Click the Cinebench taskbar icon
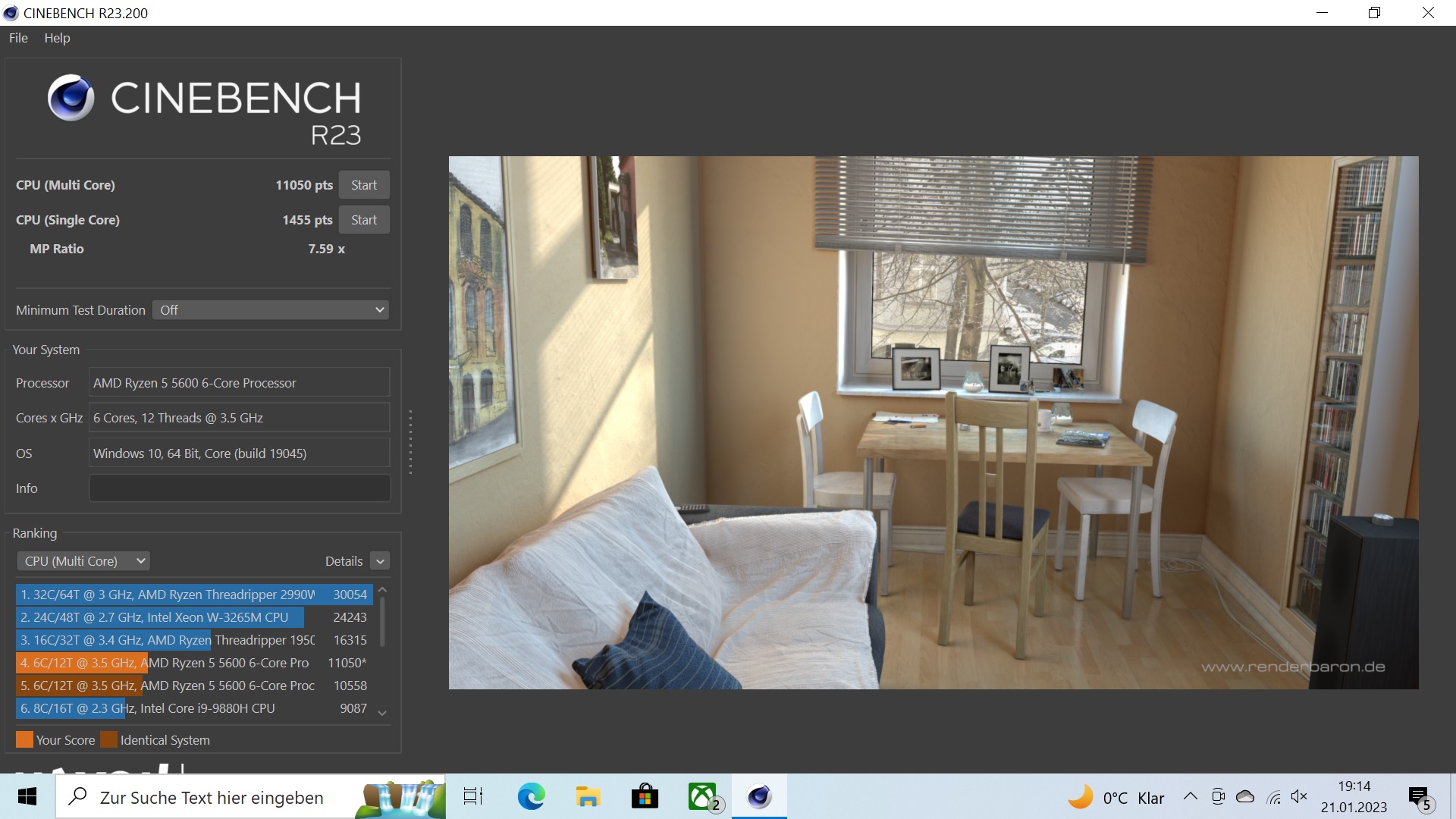1456x819 pixels. pos(759,797)
